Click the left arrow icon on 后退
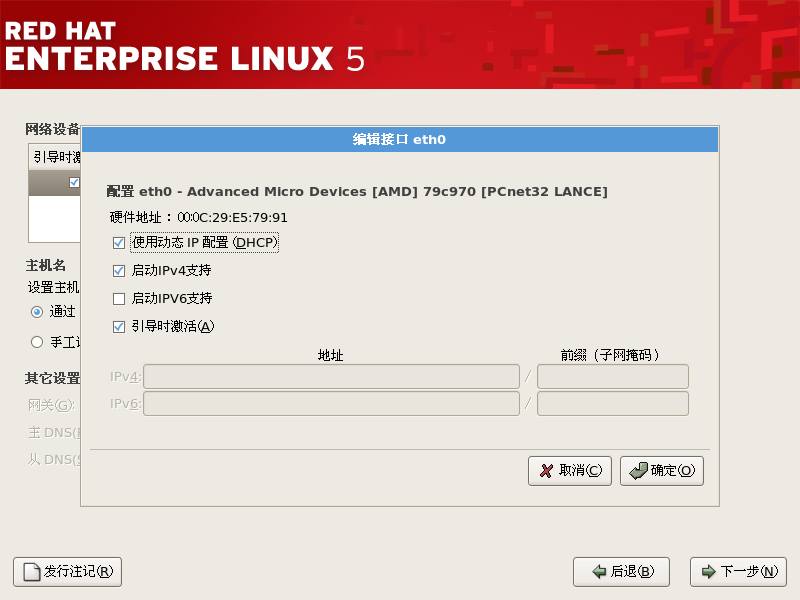Screen dimensions: 800x600 599,572
